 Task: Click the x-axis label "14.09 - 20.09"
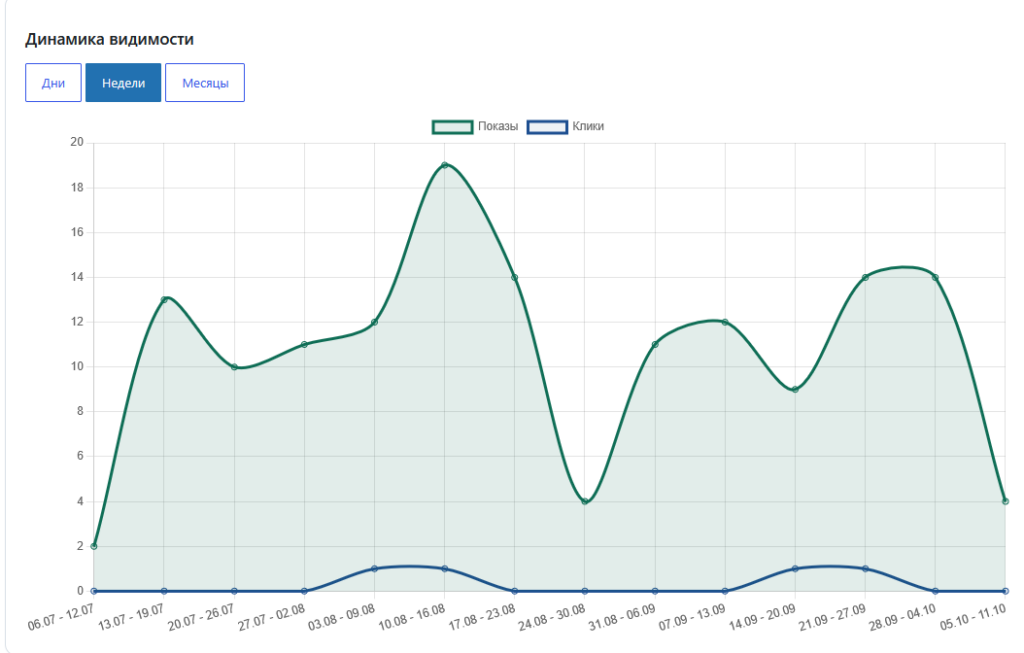pos(762,616)
